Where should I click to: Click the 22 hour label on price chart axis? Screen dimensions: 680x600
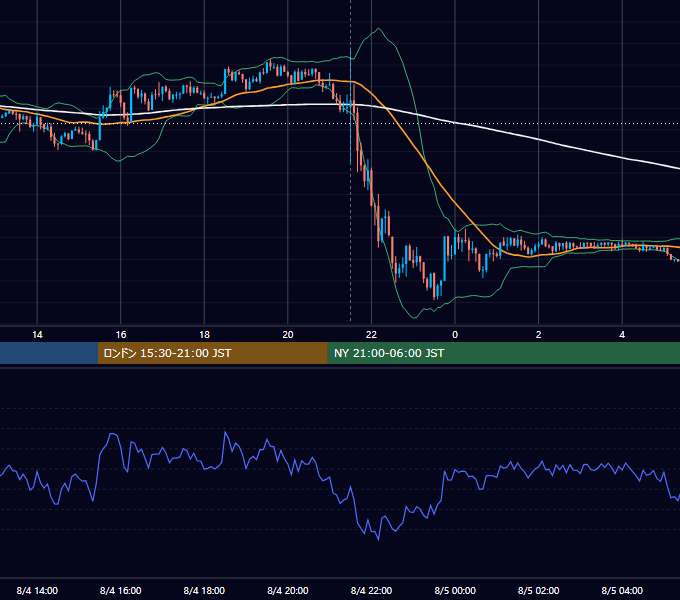tap(371, 335)
